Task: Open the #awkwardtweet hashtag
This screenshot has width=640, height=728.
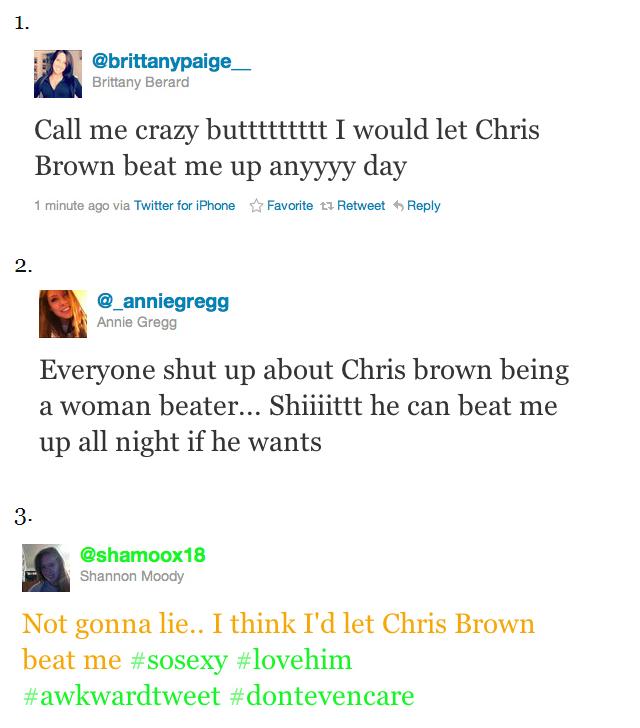Action: point(121,696)
